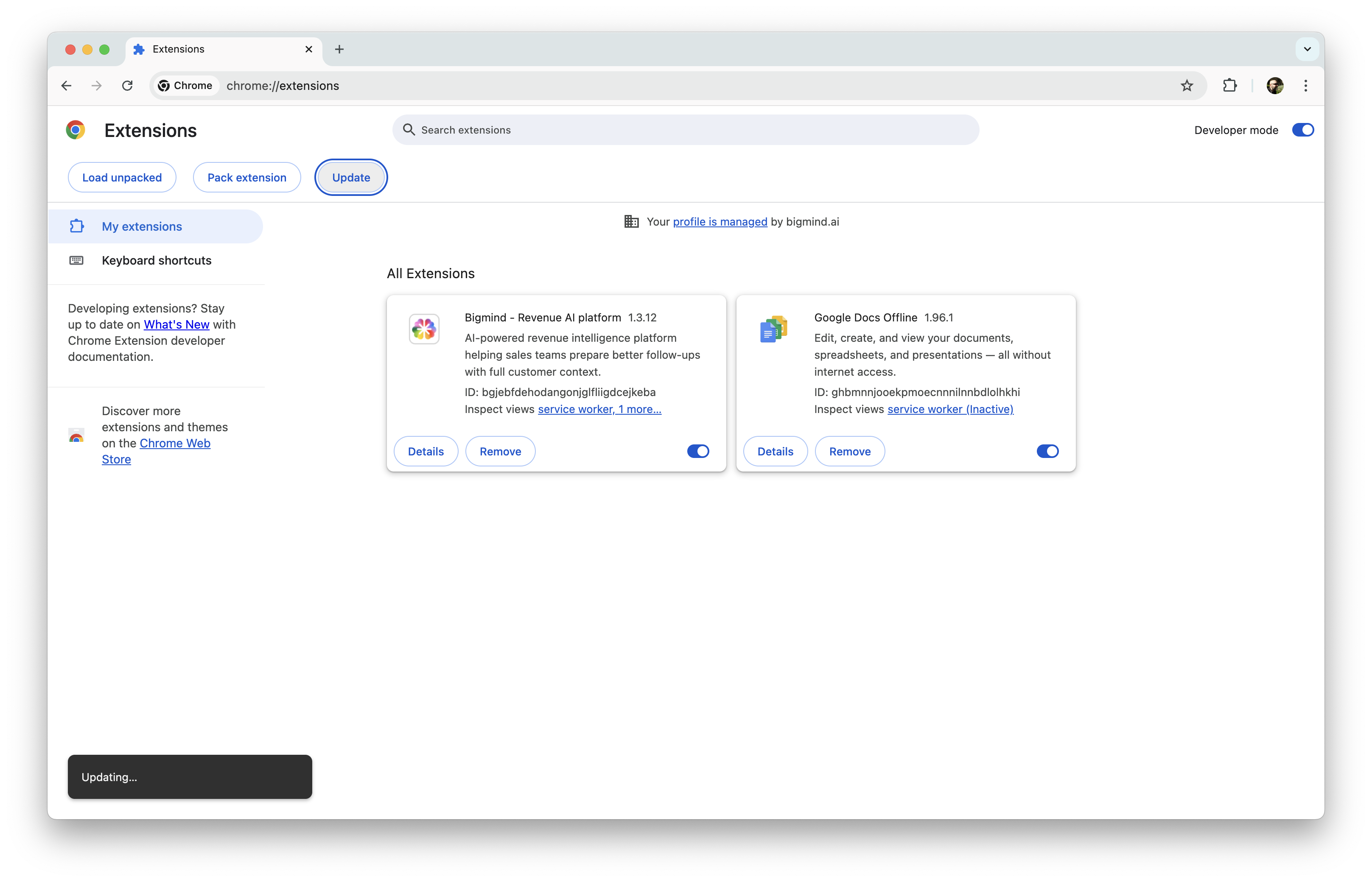
Task: Open the user profile avatar menu
Action: [1274, 86]
